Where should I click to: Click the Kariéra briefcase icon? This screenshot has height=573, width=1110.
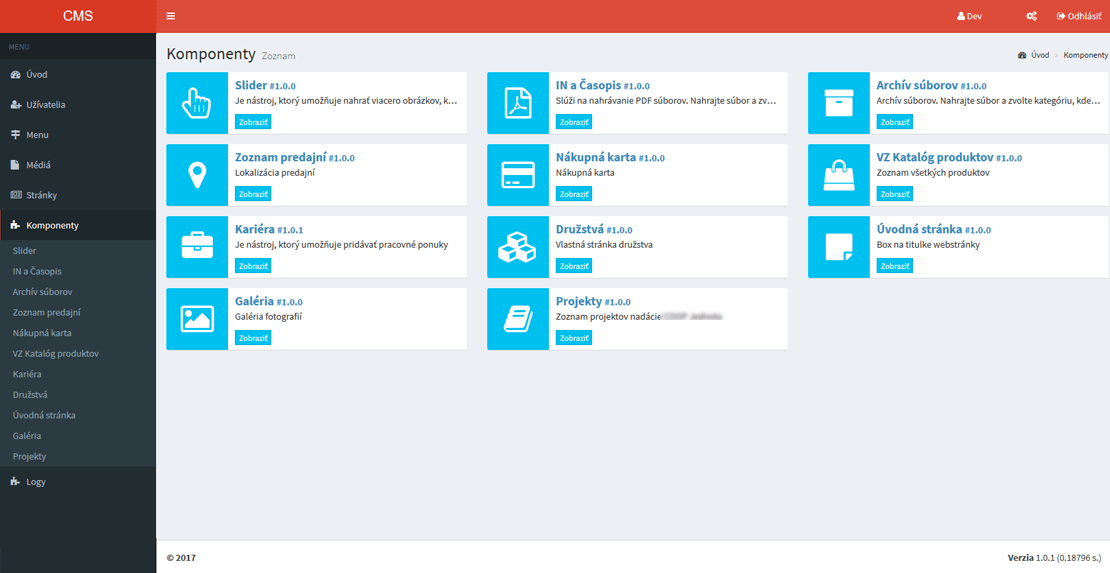tap(197, 246)
